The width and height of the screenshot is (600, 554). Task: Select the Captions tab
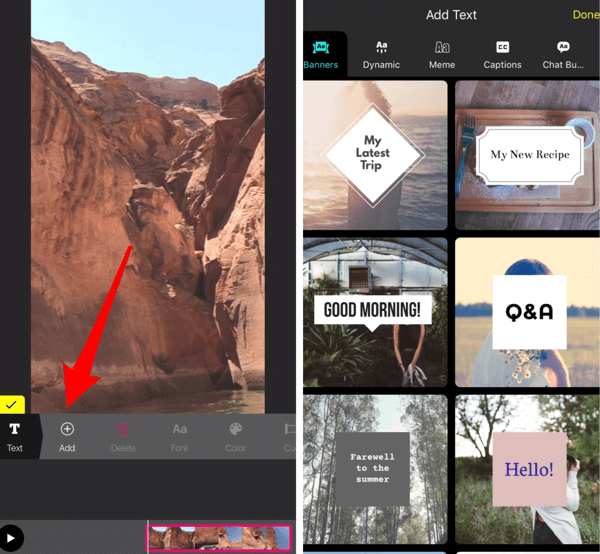point(502,54)
